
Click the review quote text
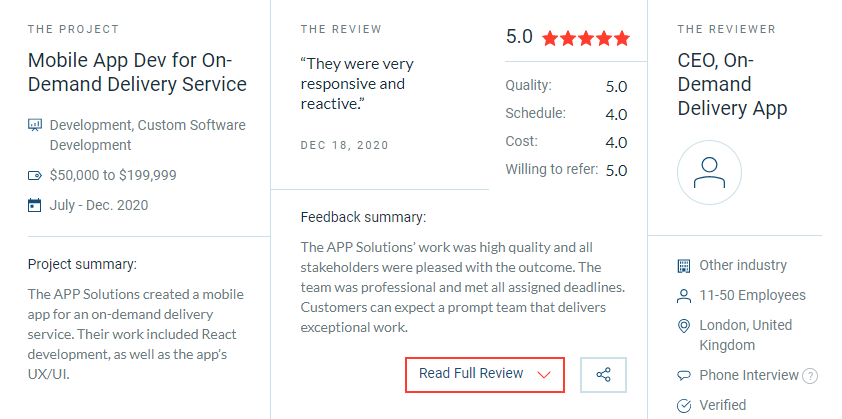pos(357,84)
